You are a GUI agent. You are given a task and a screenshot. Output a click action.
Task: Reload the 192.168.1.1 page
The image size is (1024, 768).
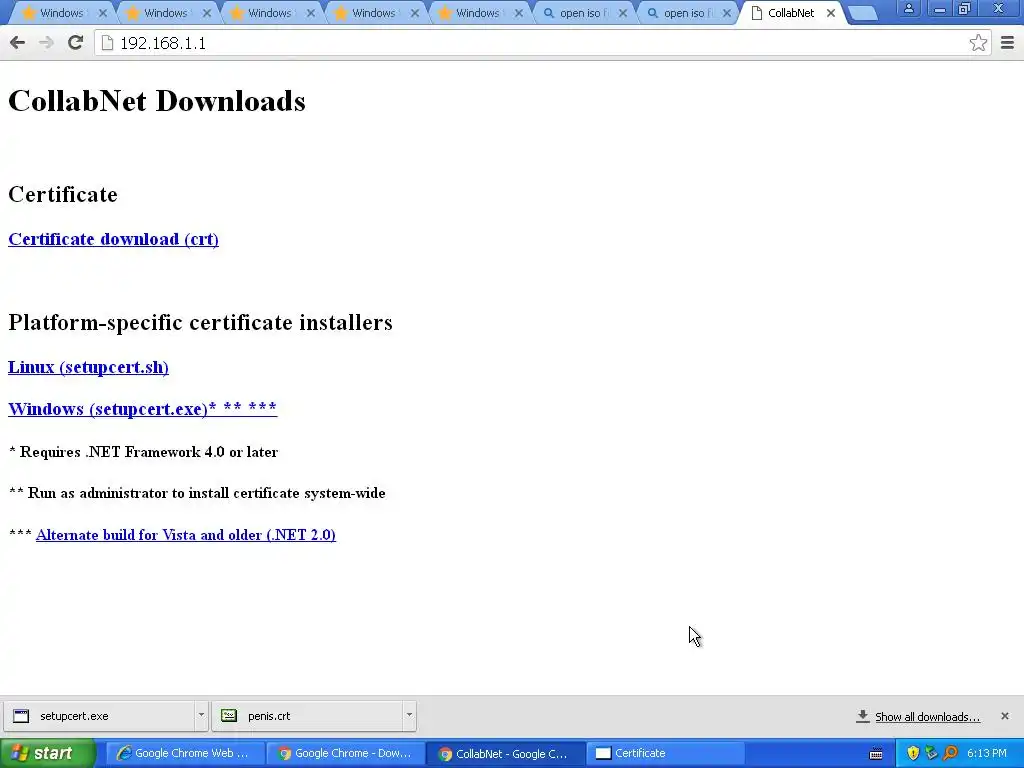pos(75,43)
